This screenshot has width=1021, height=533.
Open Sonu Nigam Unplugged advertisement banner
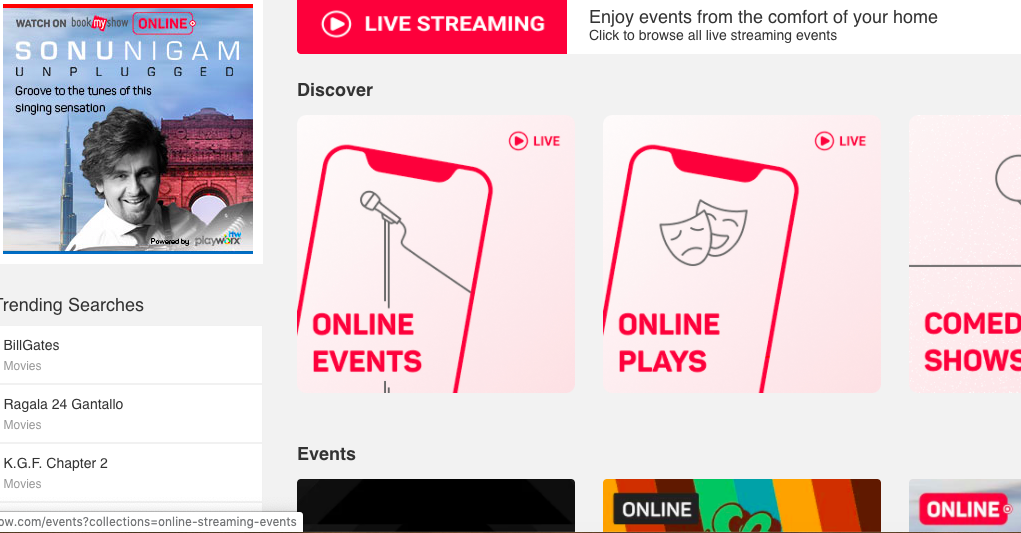pos(128,129)
